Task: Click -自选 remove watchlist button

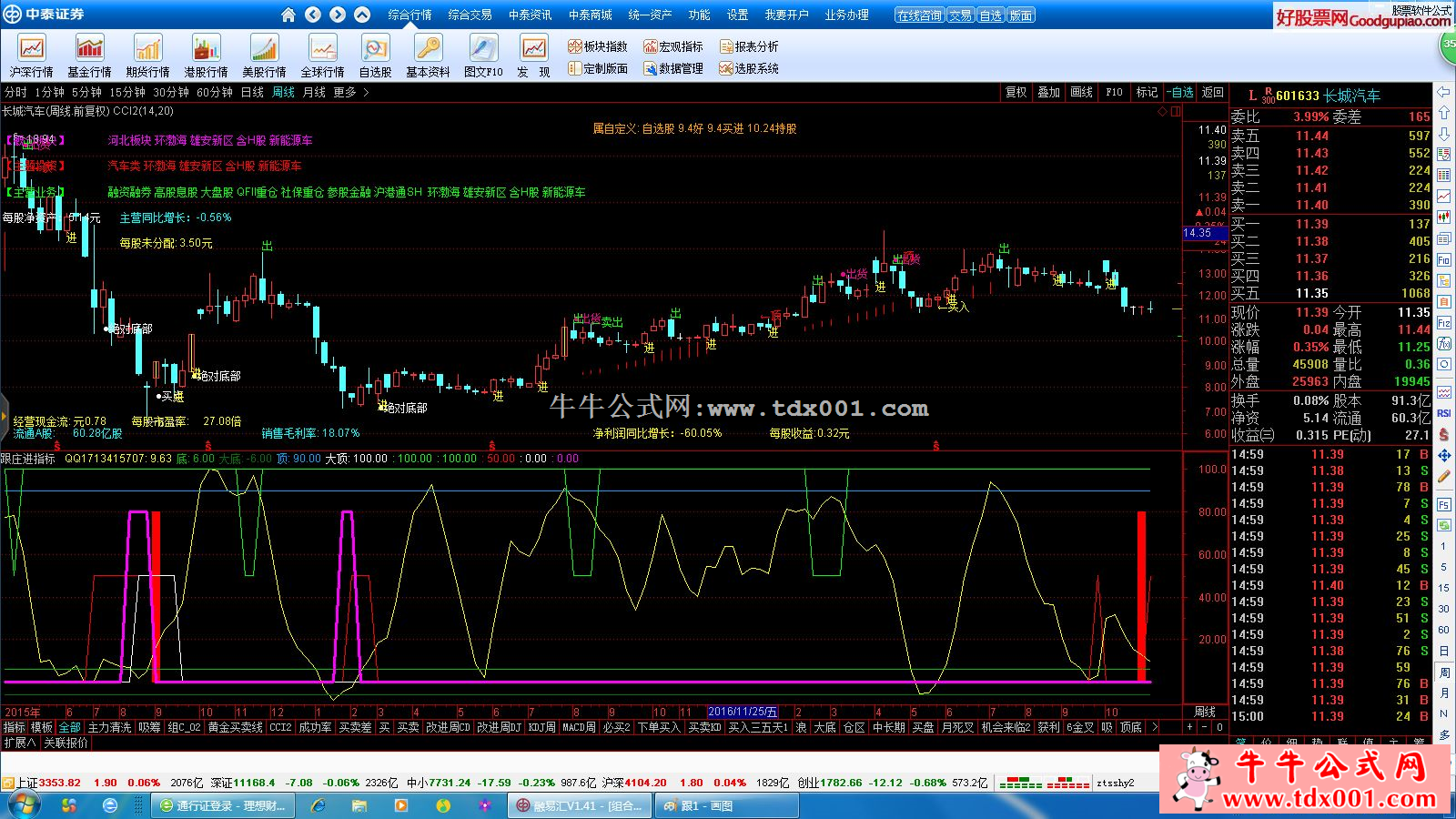Action: tap(1181, 92)
